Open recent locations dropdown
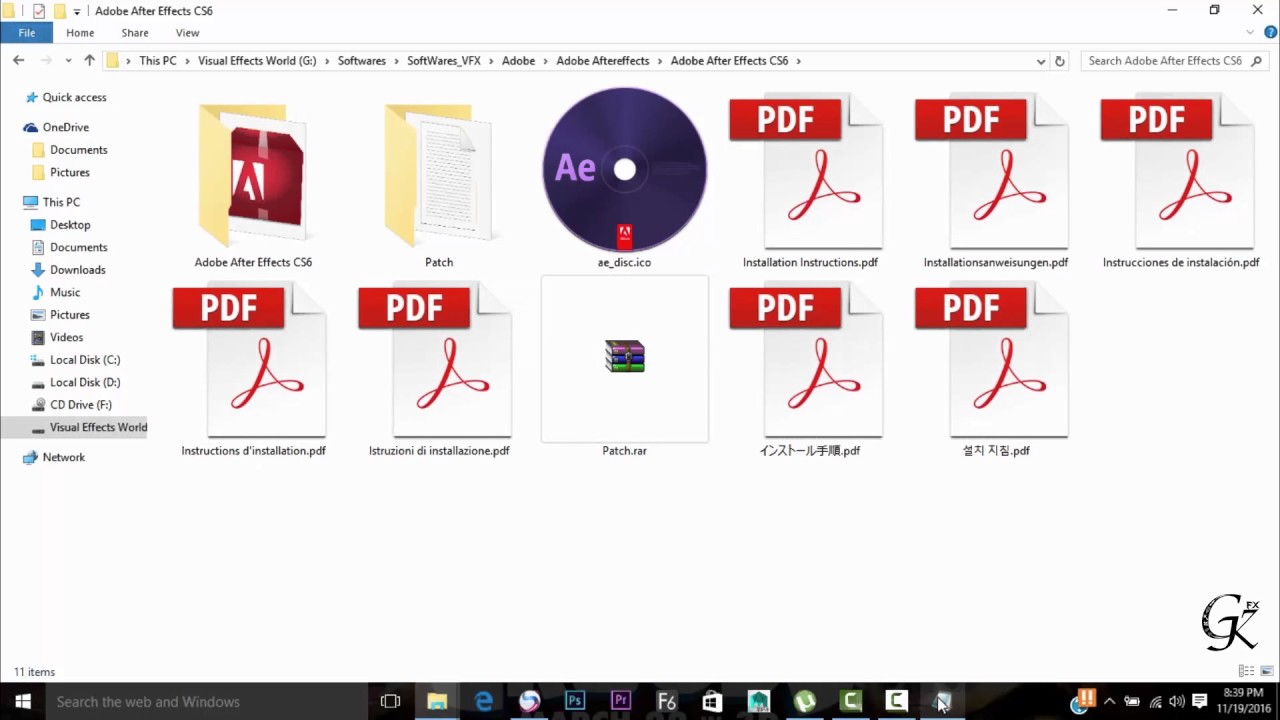 [69, 61]
